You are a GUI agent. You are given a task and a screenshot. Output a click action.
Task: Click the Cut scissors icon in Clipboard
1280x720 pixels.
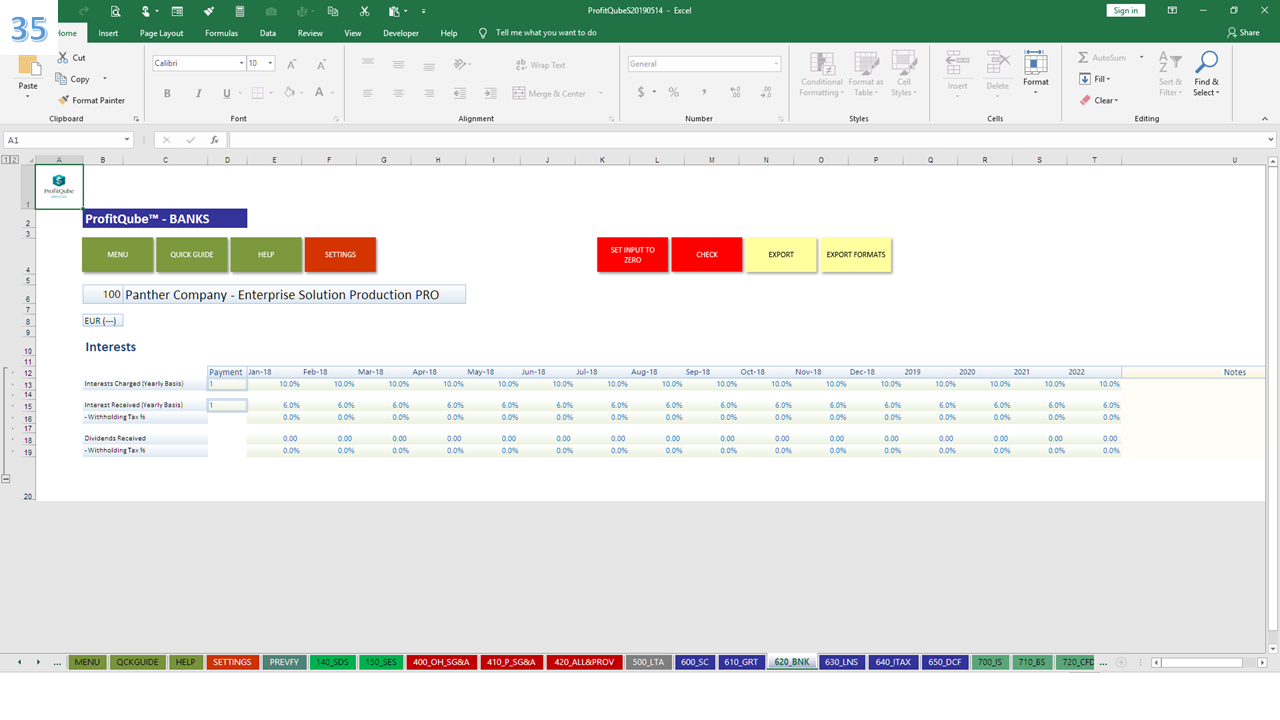tap(64, 58)
